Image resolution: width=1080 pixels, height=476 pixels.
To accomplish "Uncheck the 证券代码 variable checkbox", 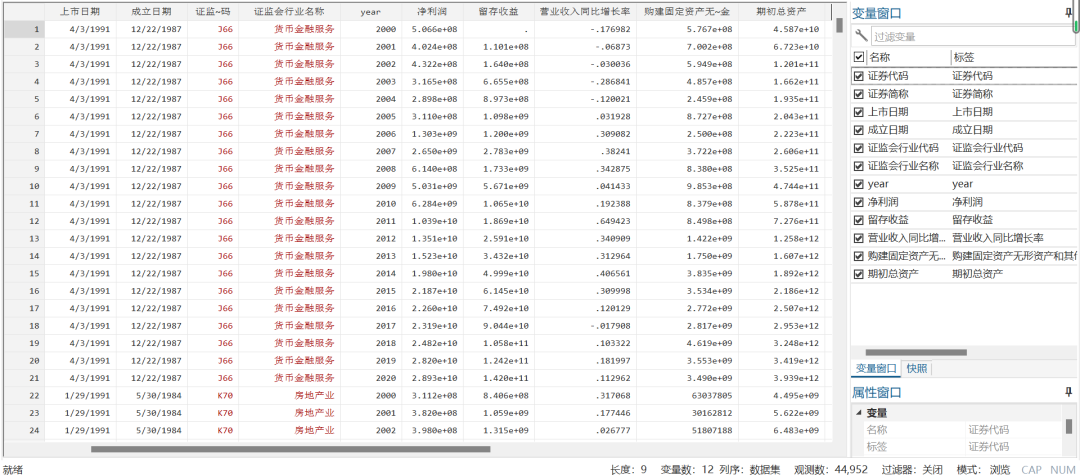I will [858, 76].
